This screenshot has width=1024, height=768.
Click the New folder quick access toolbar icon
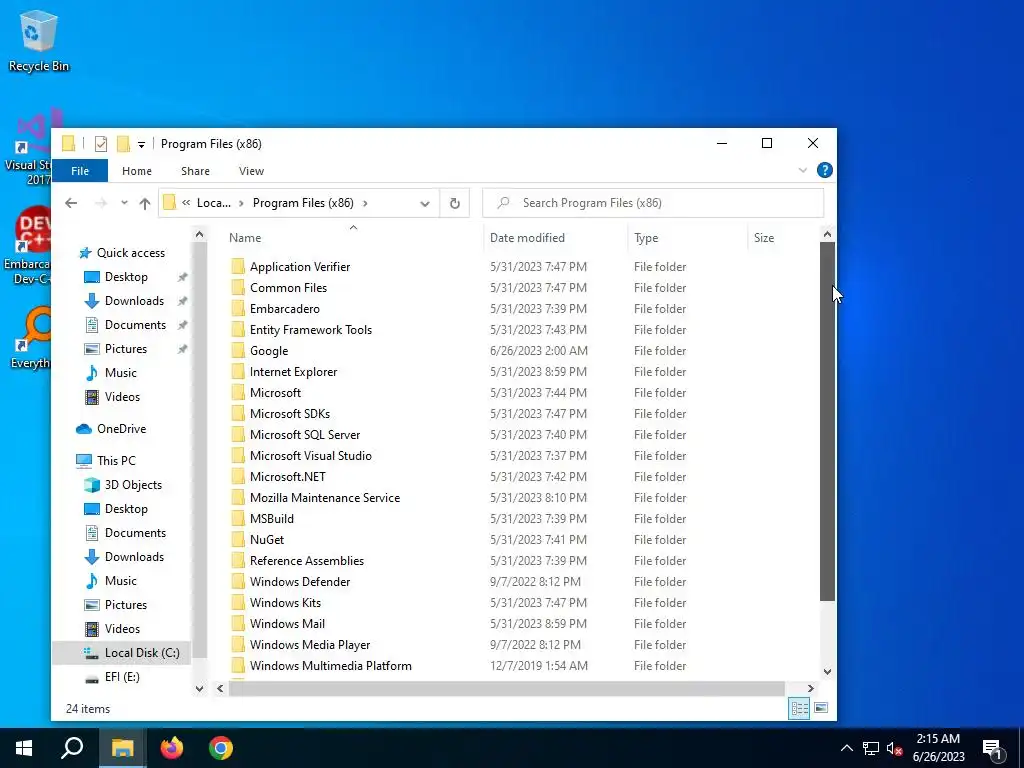[123, 144]
